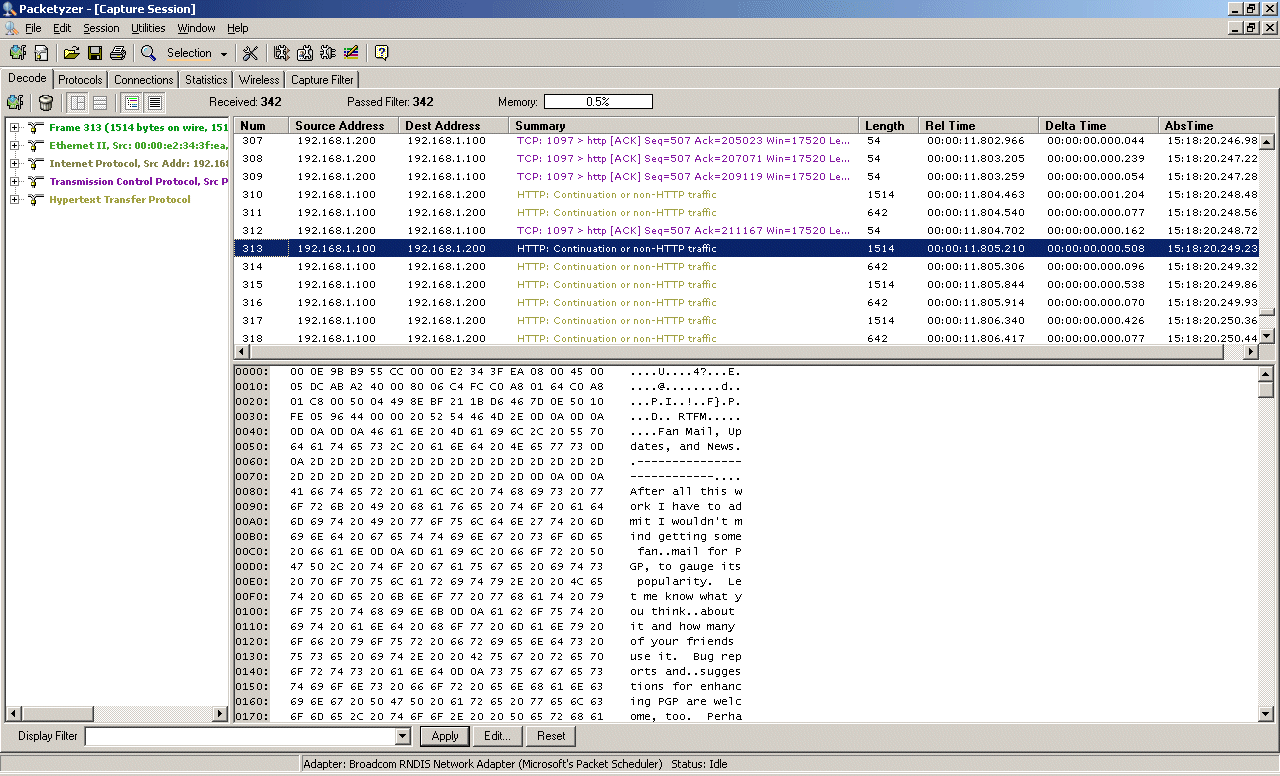Click the first network adapter plug icon
Image resolution: width=1280 pixels, height=776 pixels.
coord(281,53)
